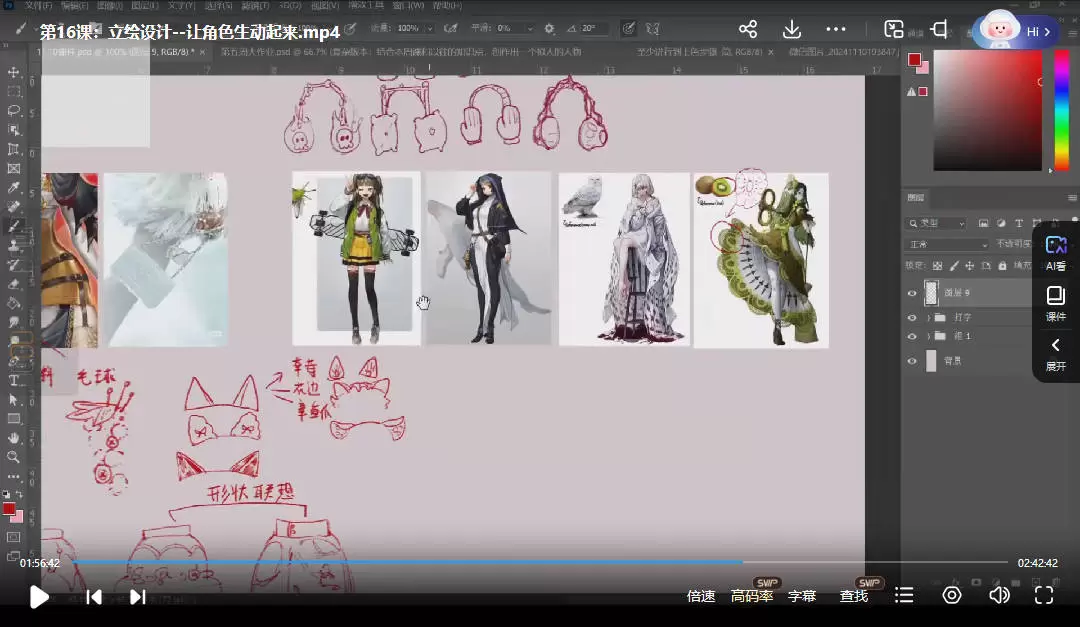The height and width of the screenshot is (627, 1080).
Task: Skip to the previous video
Action: [94, 597]
